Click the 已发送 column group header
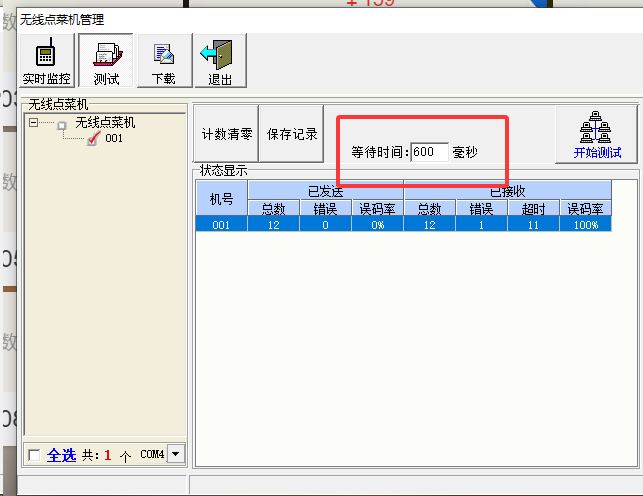Viewport: 643px width, 496px height. coord(325,190)
